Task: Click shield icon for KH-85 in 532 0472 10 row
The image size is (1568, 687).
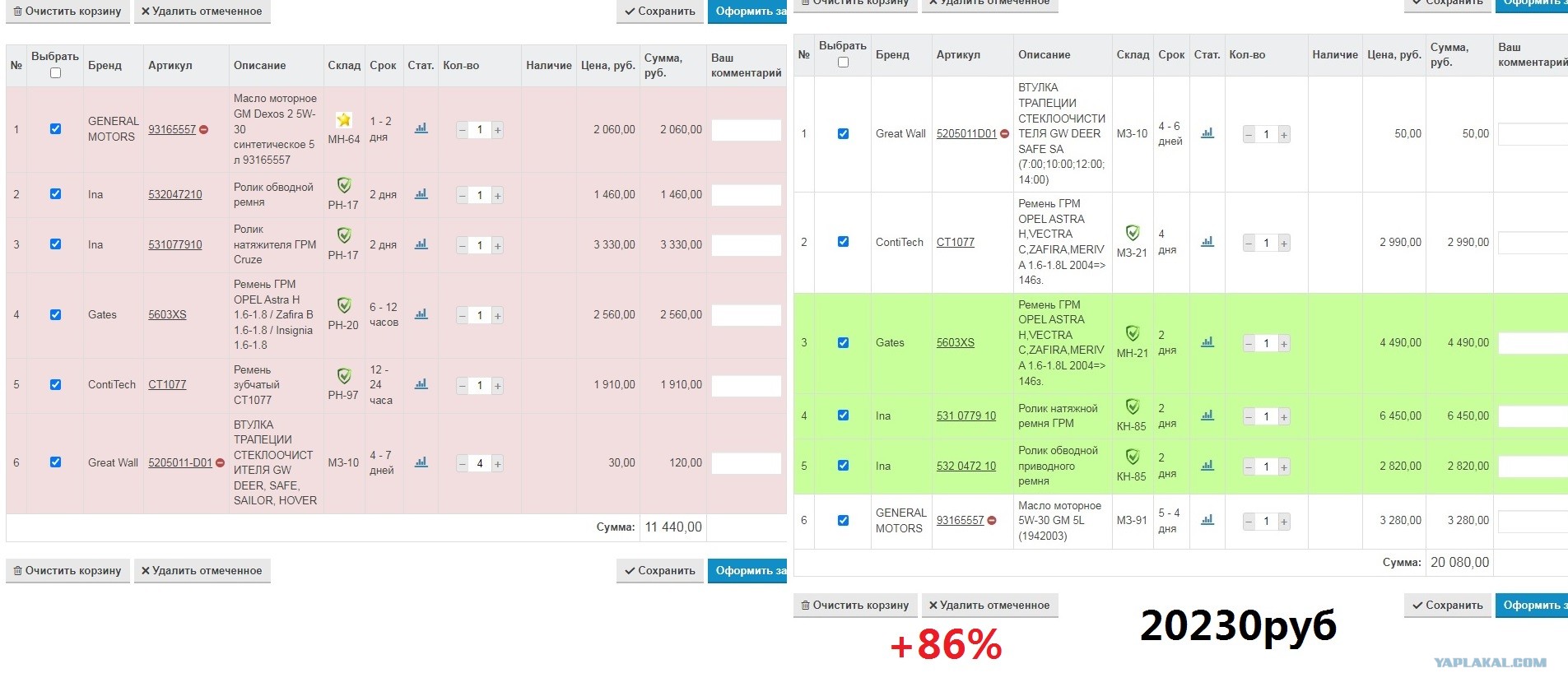Action: tap(1133, 457)
